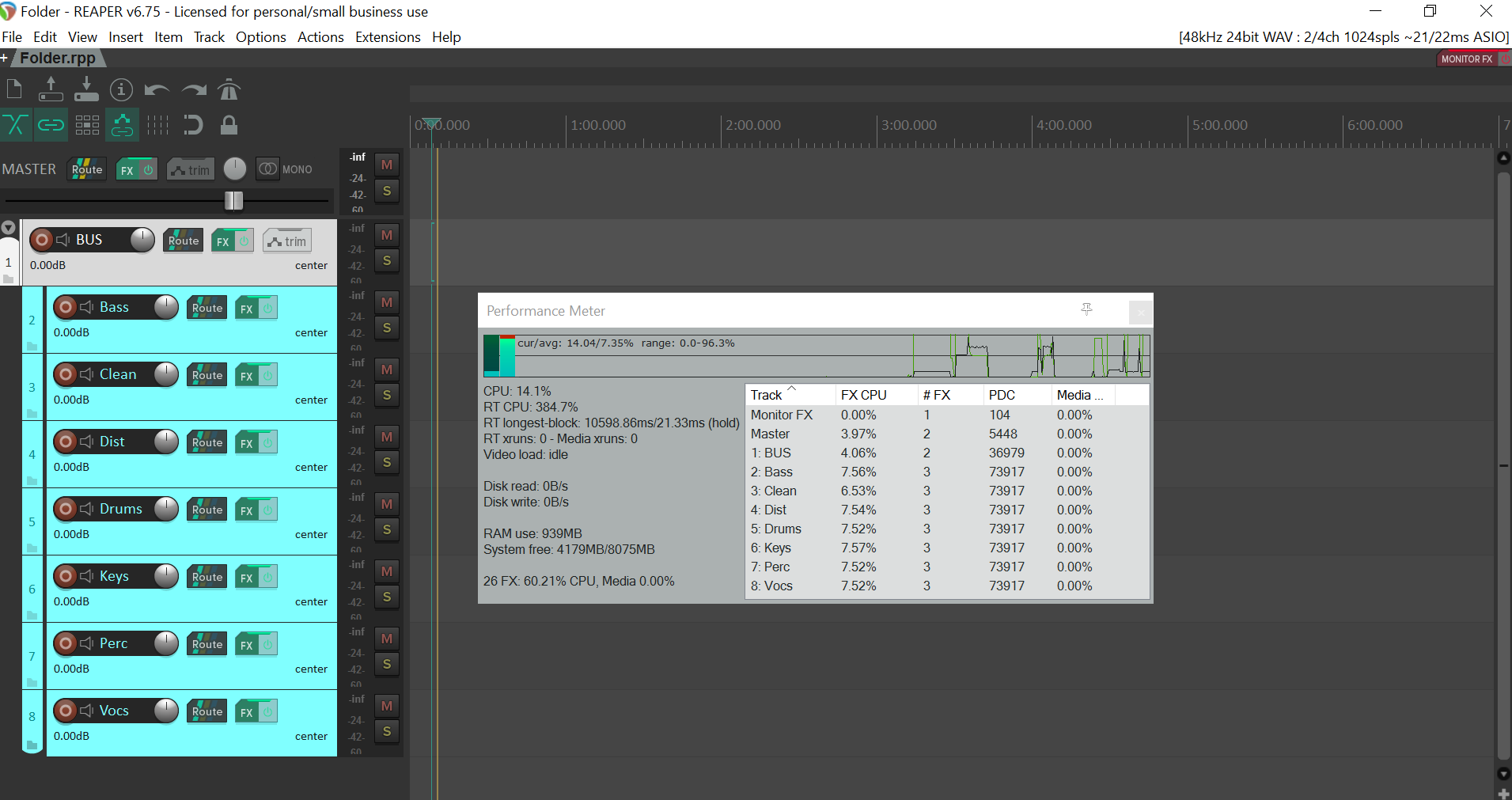Open the Options menu
The width and height of the screenshot is (1512, 800).
click(x=260, y=37)
